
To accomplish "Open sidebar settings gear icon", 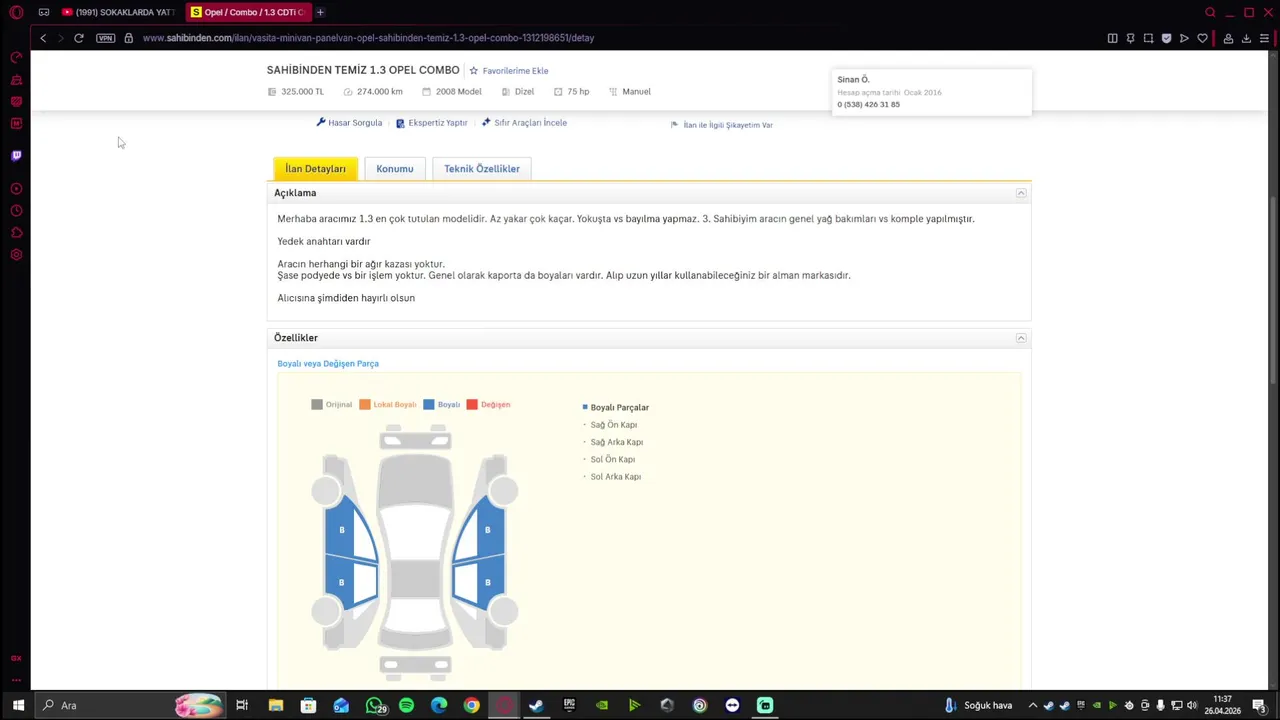I will [16, 254].
